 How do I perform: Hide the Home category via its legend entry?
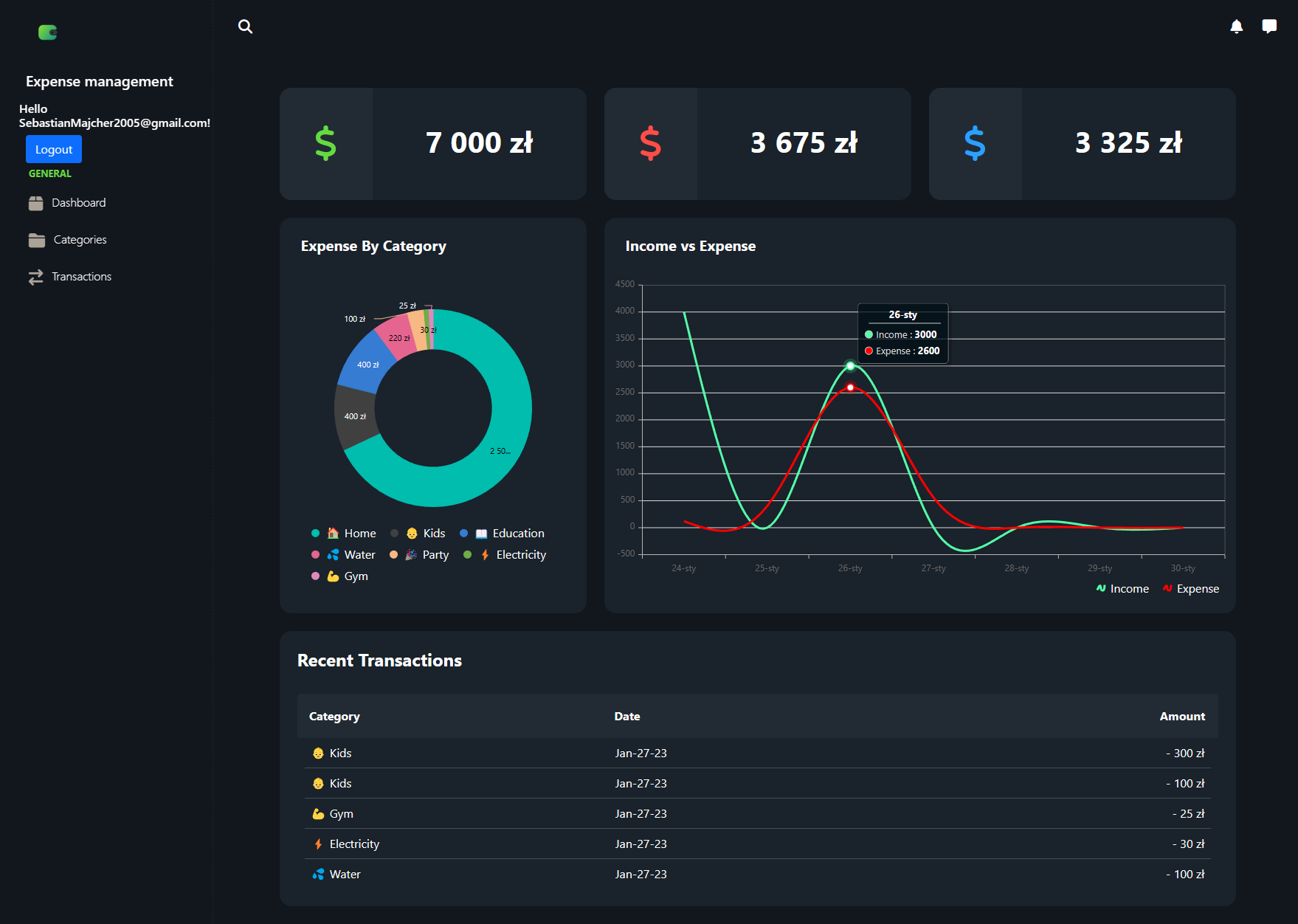[x=345, y=532]
